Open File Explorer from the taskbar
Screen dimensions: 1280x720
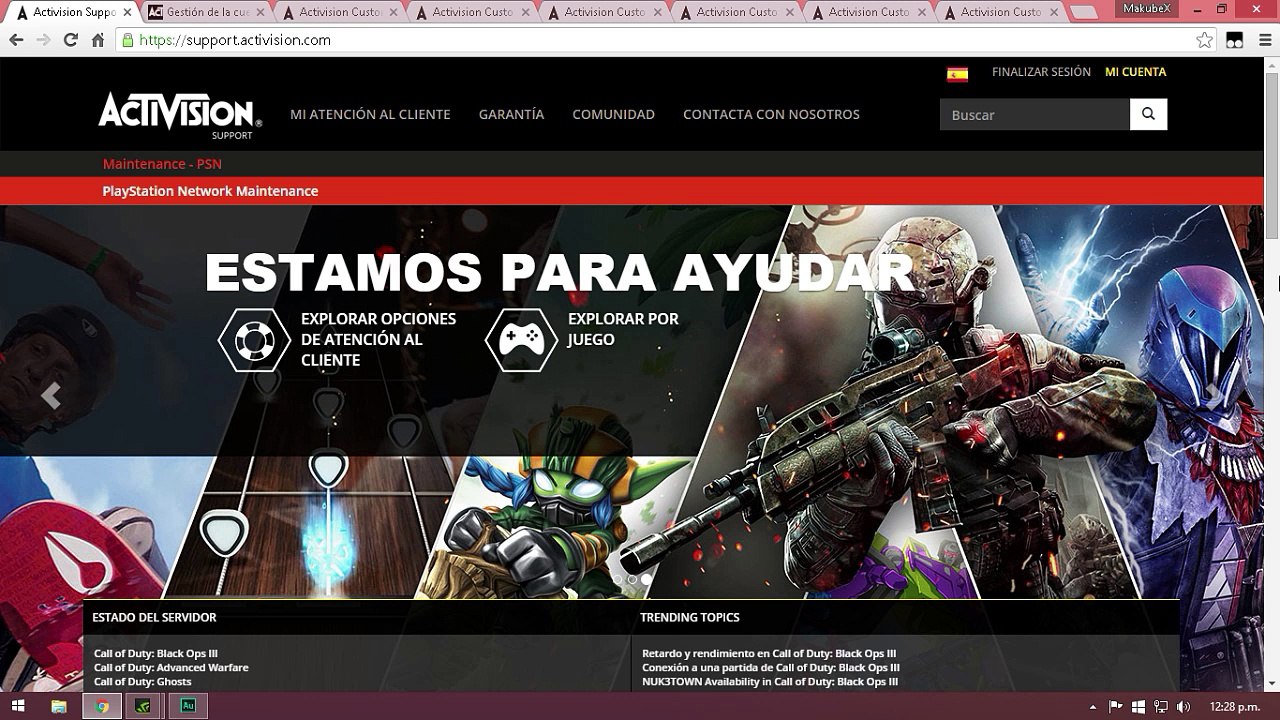(x=59, y=706)
